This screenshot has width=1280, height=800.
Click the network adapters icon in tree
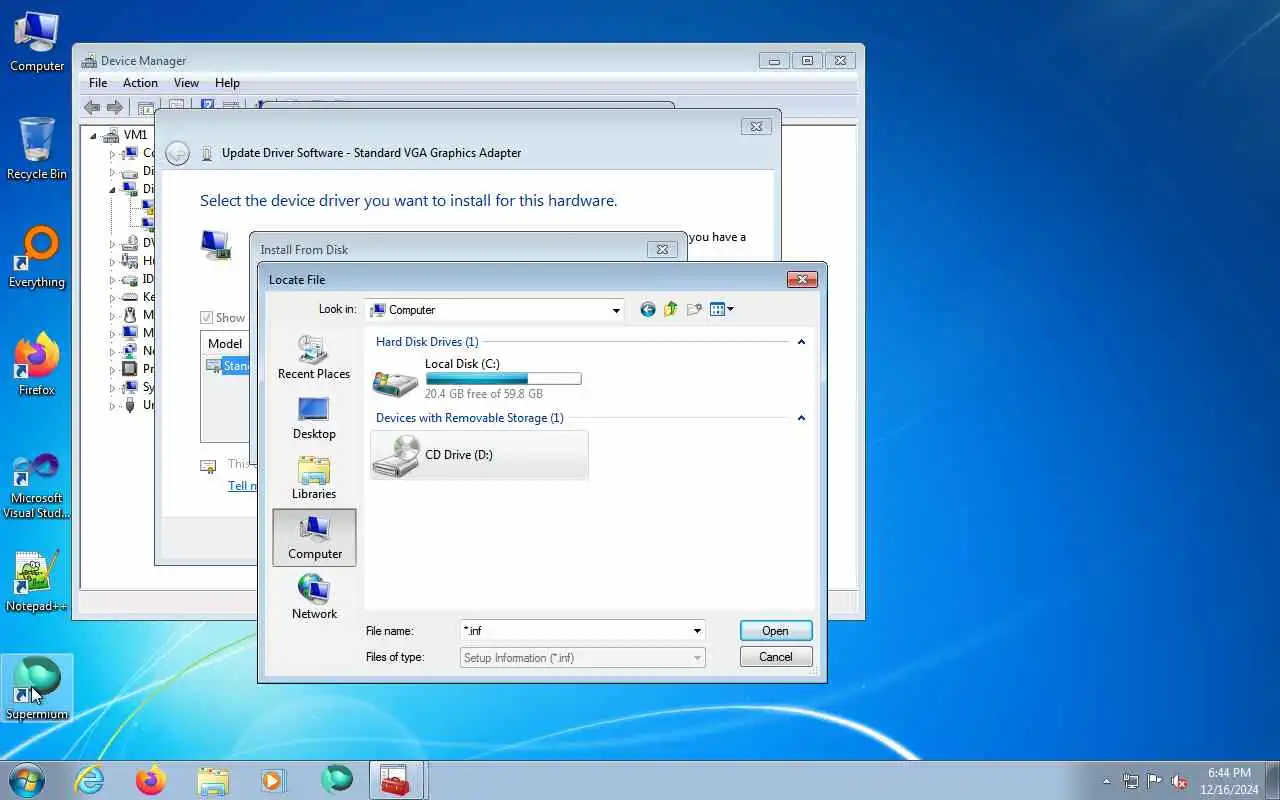point(129,351)
